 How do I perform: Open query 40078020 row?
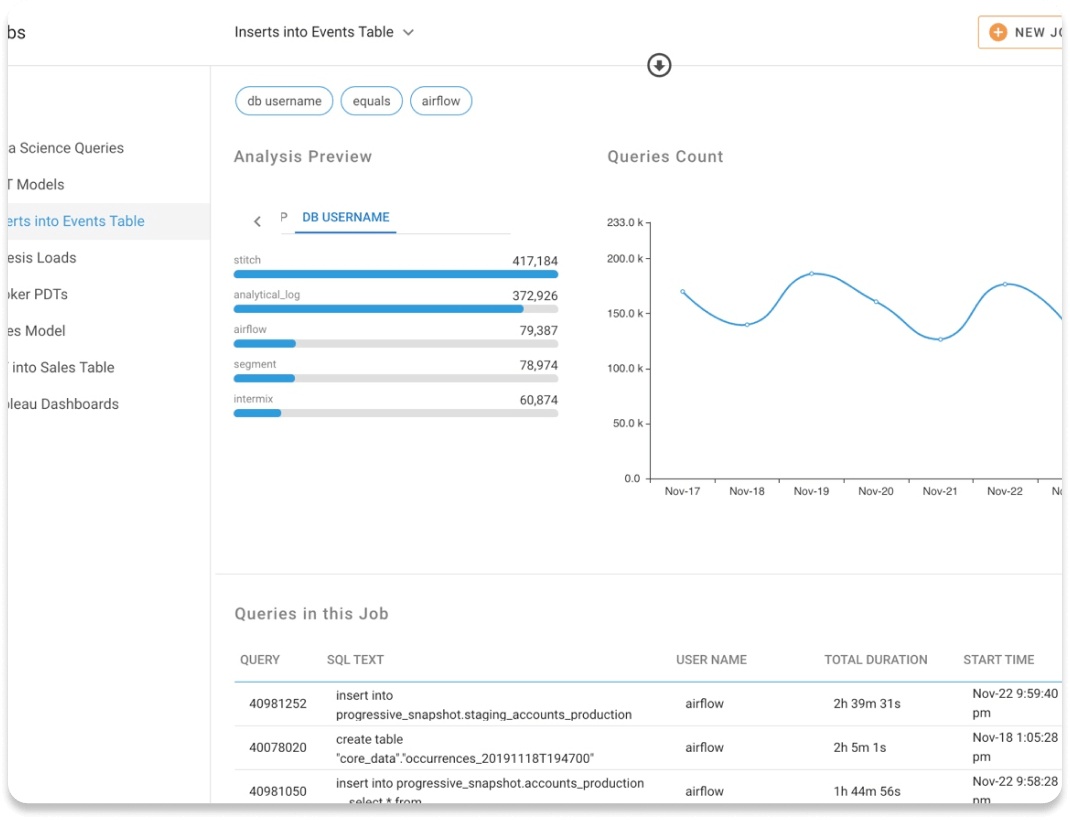click(277, 748)
